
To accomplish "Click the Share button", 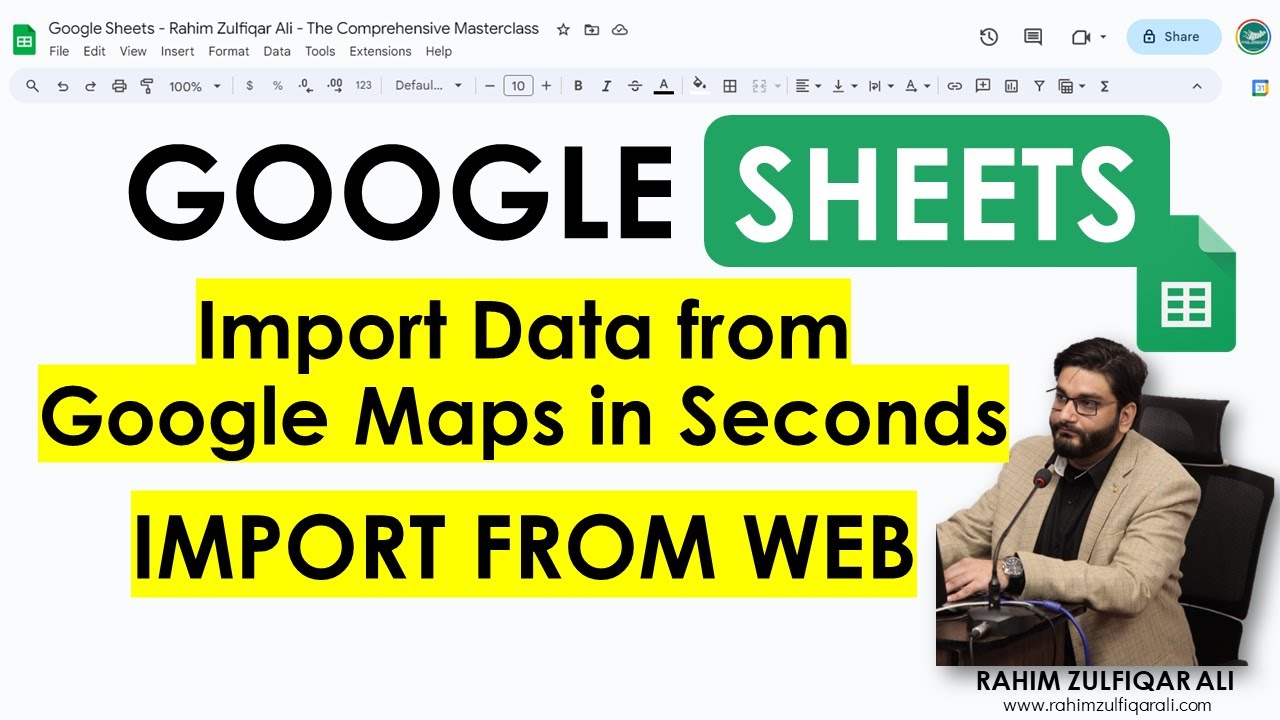I will pos(1174,37).
